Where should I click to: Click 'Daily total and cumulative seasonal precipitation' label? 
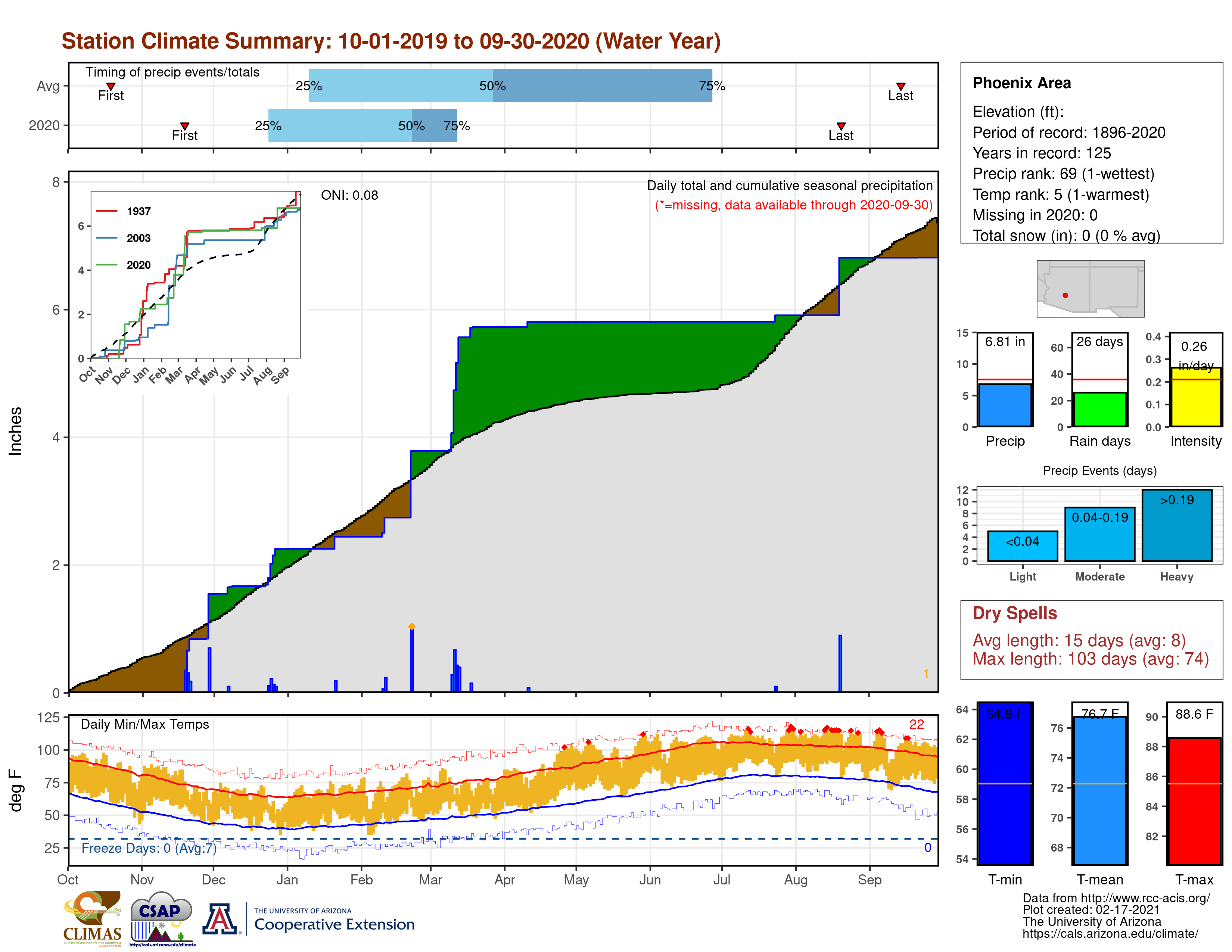click(790, 186)
